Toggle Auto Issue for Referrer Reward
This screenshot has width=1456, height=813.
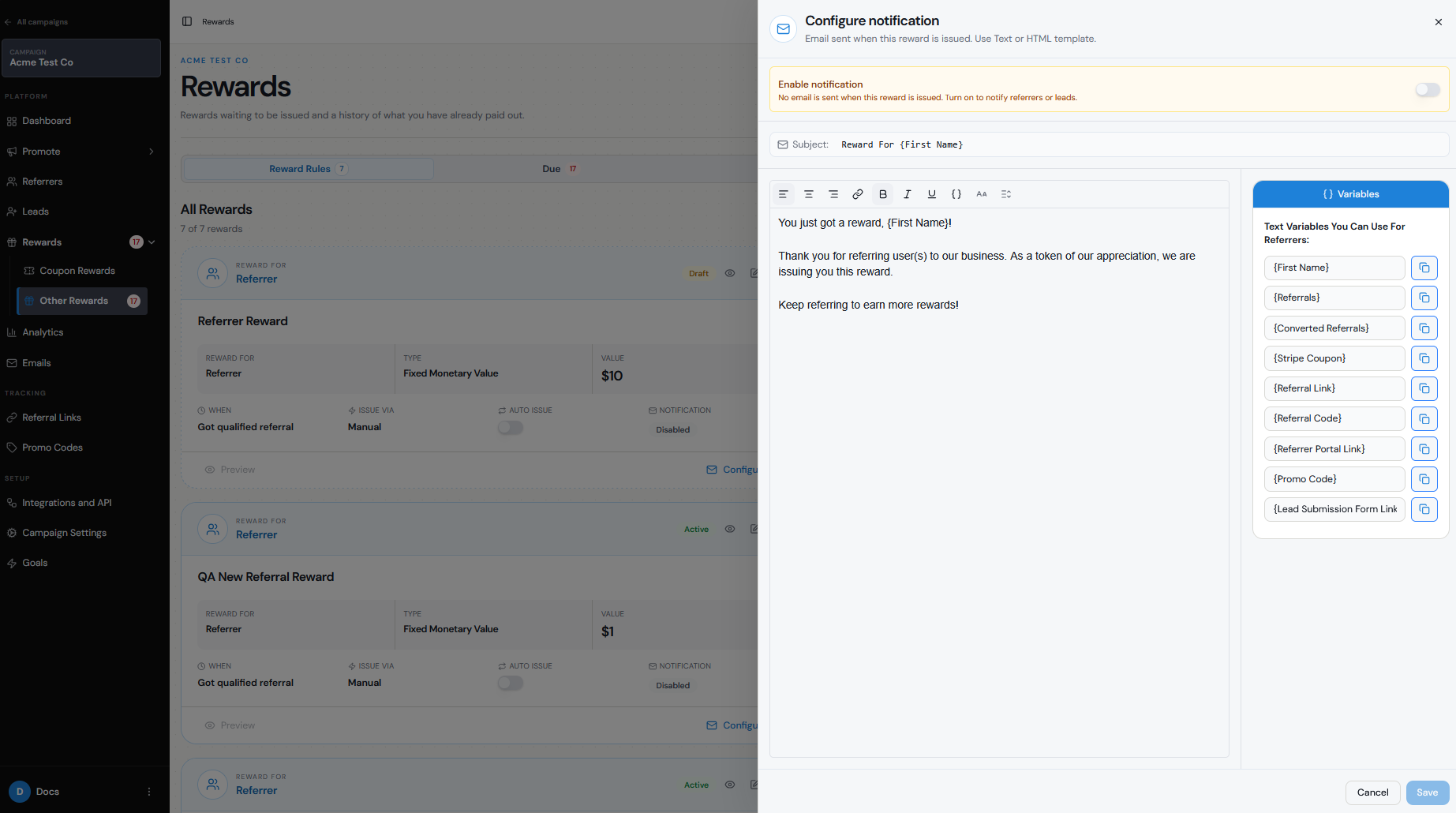(x=511, y=428)
